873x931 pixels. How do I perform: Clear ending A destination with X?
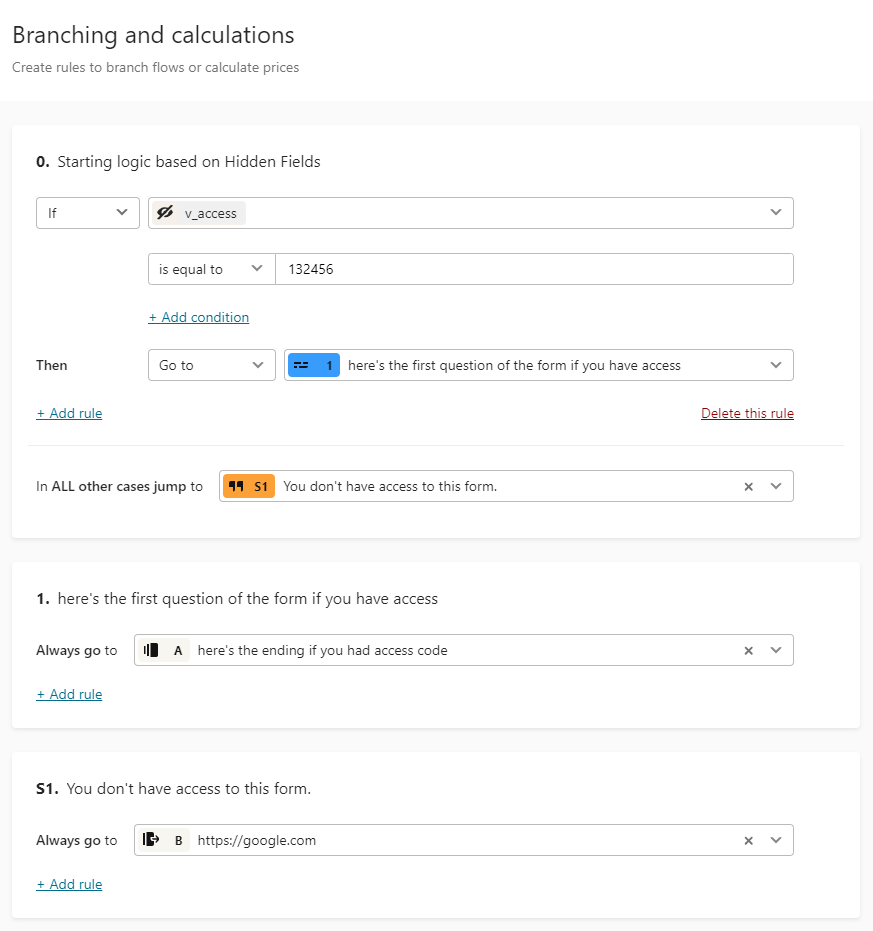click(748, 651)
